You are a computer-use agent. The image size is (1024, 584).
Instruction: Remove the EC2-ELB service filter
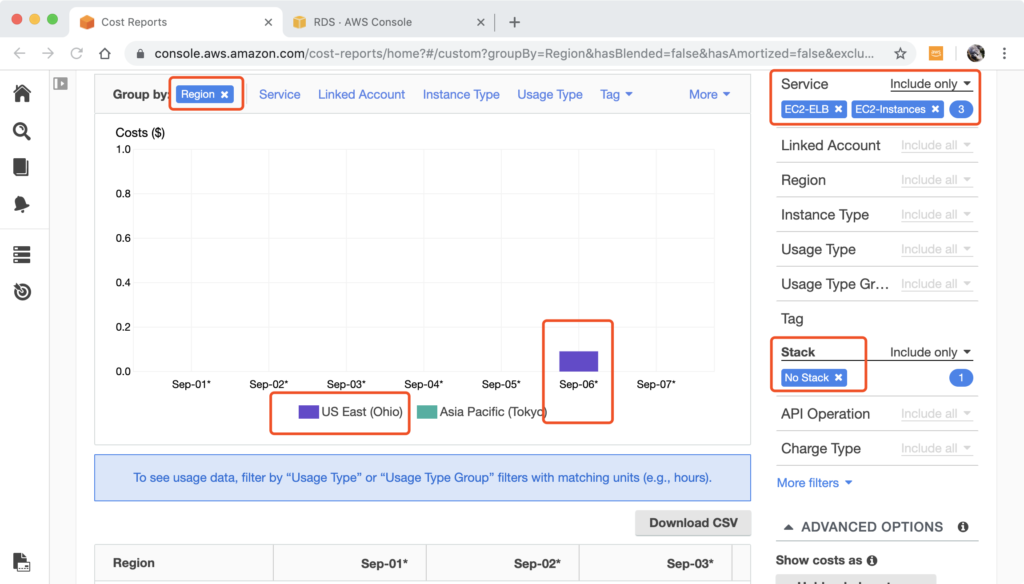click(x=839, y=109)
